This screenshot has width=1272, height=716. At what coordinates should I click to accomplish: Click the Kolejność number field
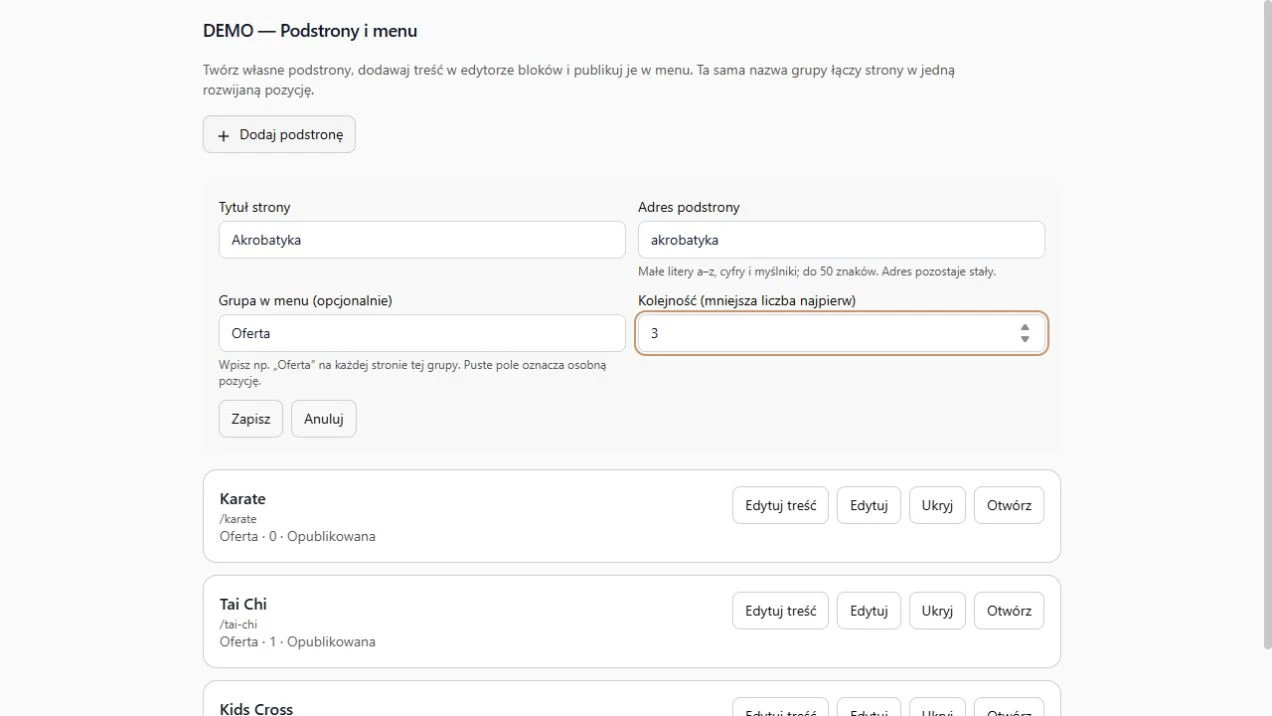(841, 333)
